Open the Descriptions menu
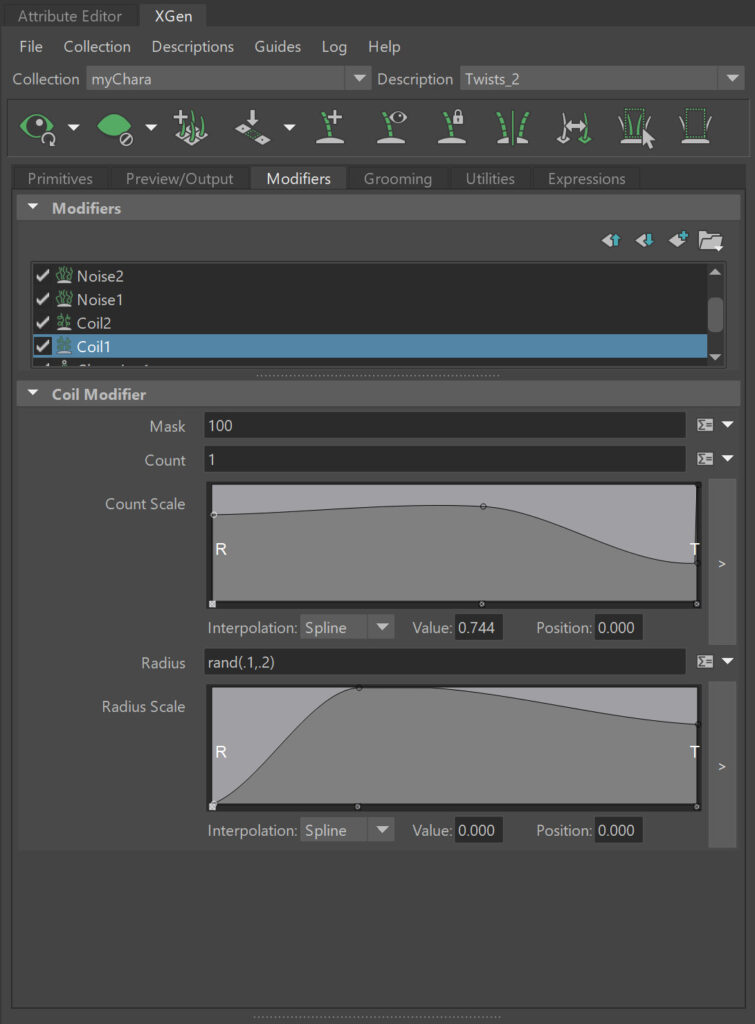 click(x=192, y=47)
